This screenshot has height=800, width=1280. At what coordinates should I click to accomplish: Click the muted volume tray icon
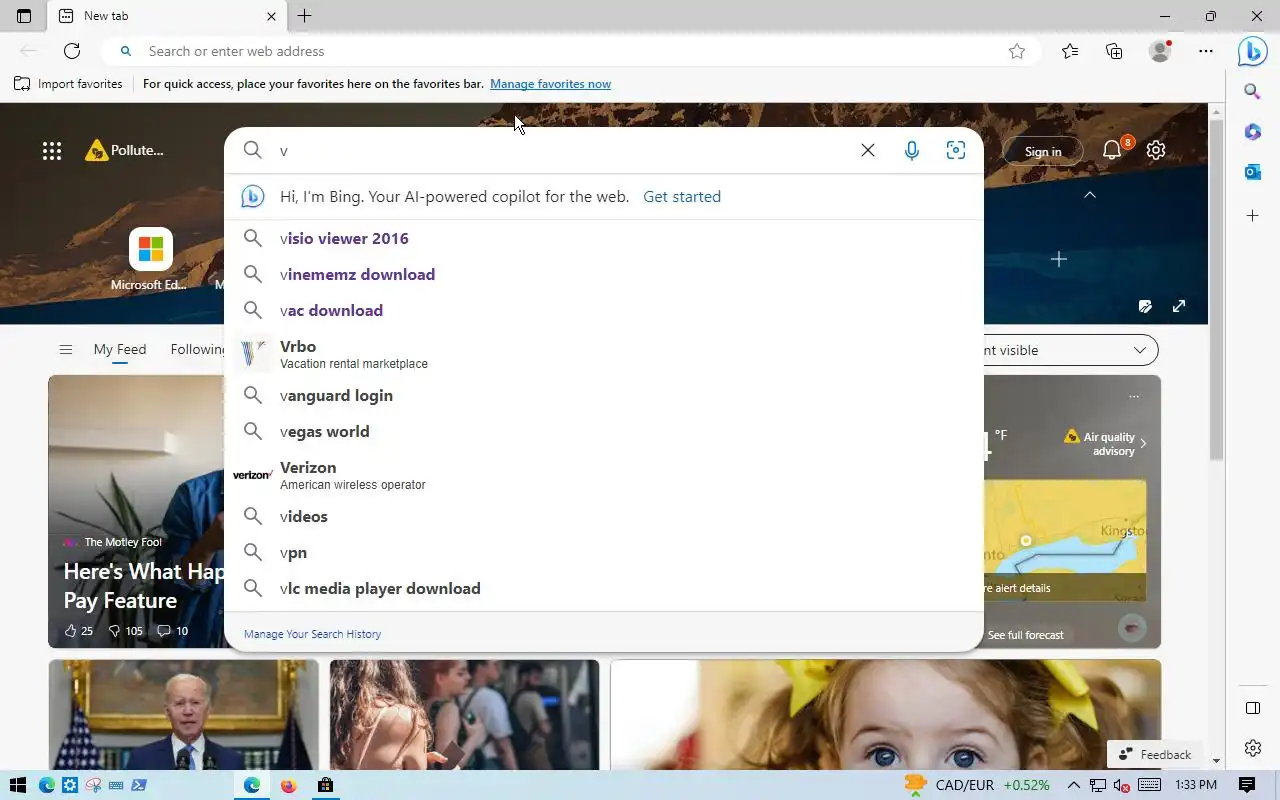[1122, 785]
